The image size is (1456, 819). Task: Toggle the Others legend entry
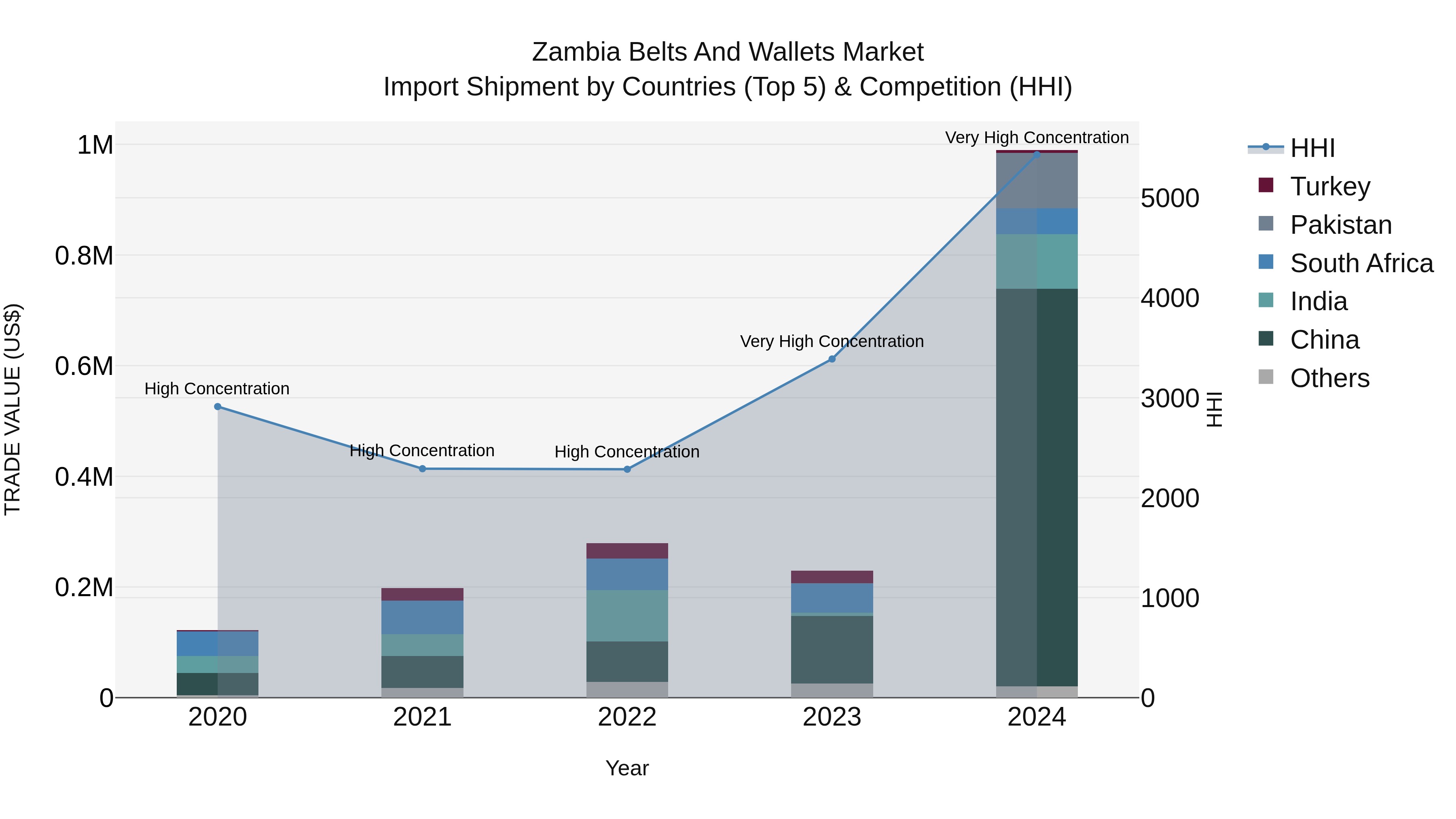pos(1314,378)
